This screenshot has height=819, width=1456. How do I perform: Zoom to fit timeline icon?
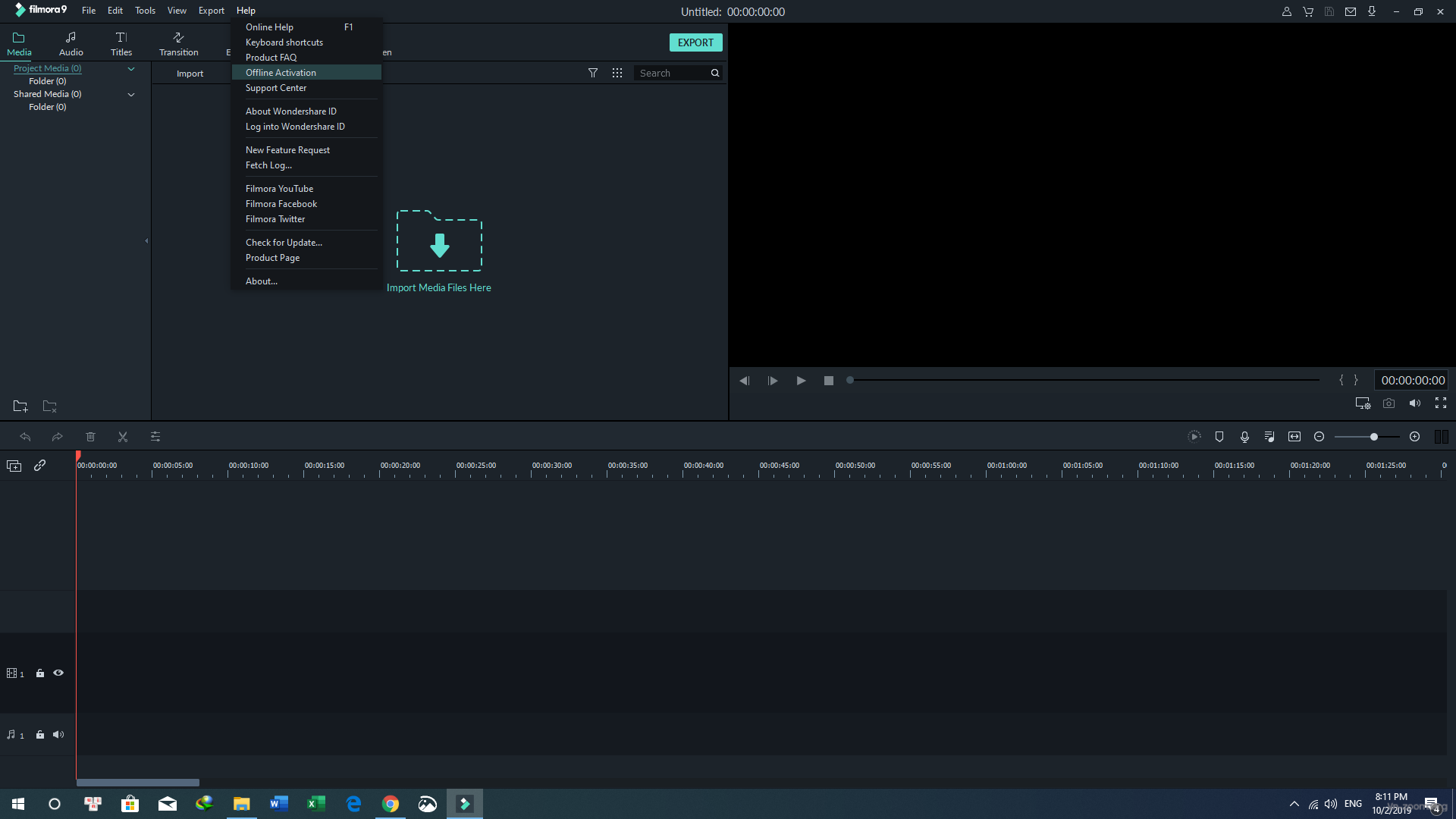[x=1294, y=437]
